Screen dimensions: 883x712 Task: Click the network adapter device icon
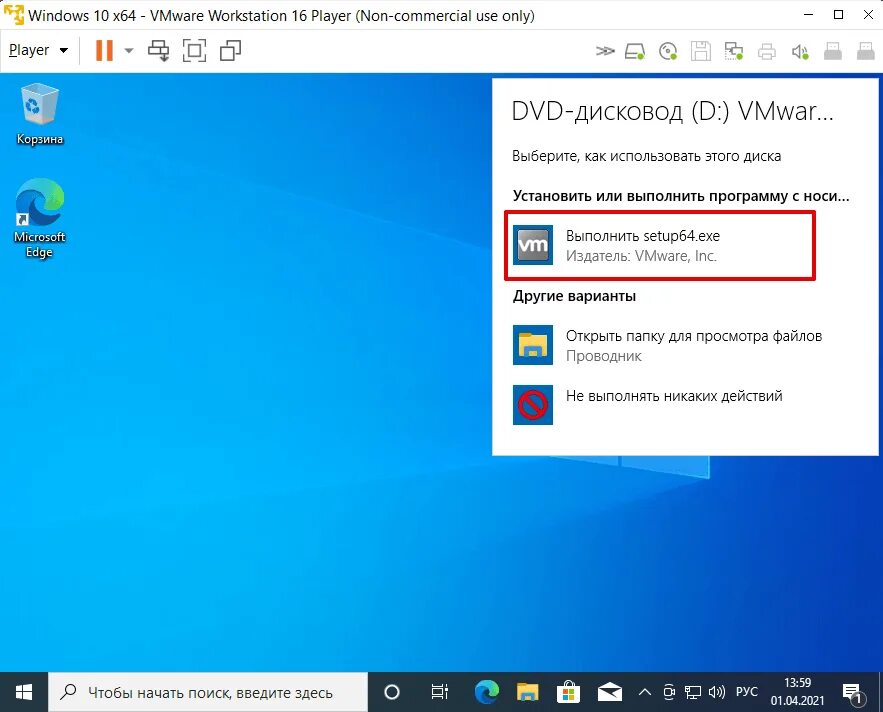(x=734, y=51)
